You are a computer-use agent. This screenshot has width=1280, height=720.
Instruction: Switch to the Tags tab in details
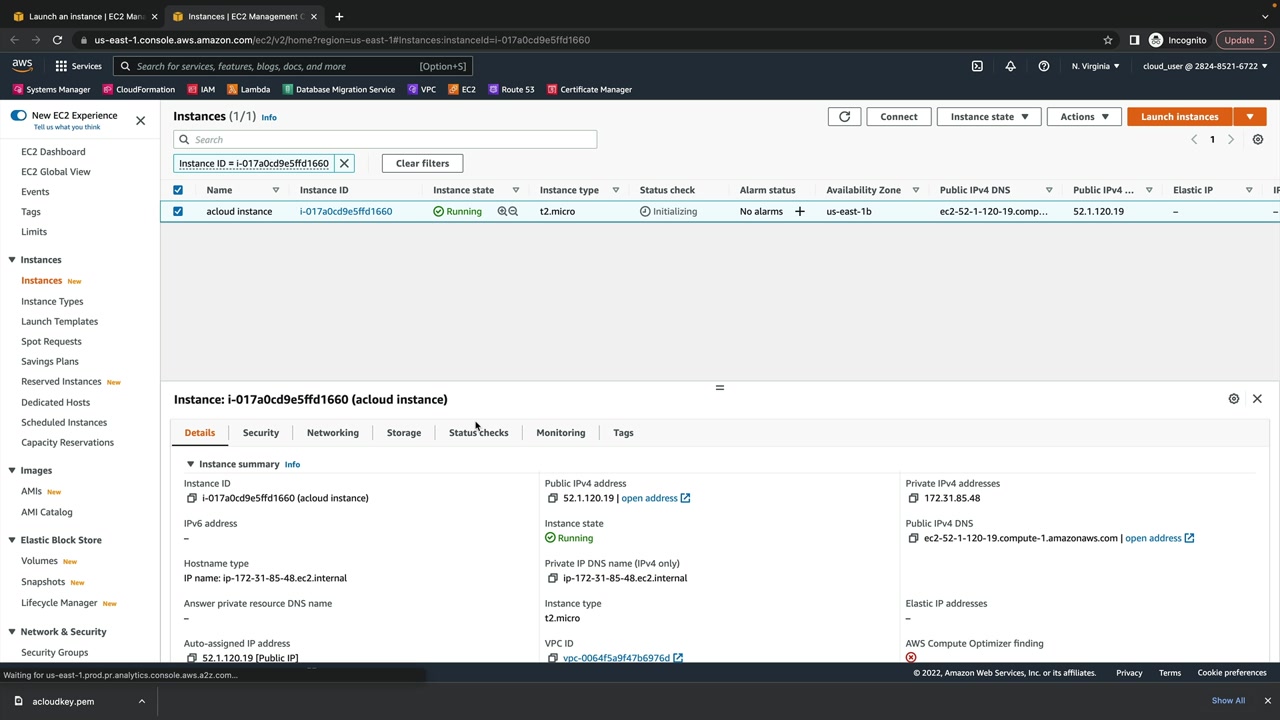(x=623, y=433)
